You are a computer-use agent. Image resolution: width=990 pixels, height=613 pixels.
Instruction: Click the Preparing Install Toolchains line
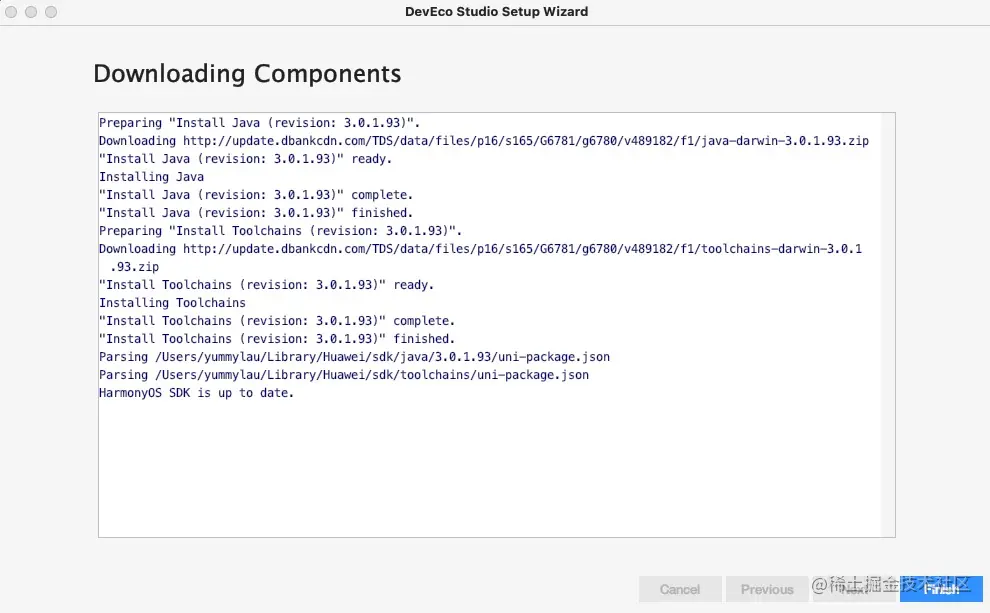click(x=280, y=231)
